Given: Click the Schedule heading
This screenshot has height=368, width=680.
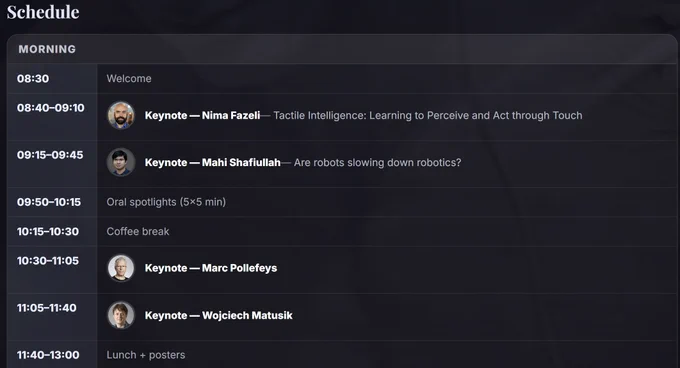Looking at the screenshot, I should [x=43, y=12].
